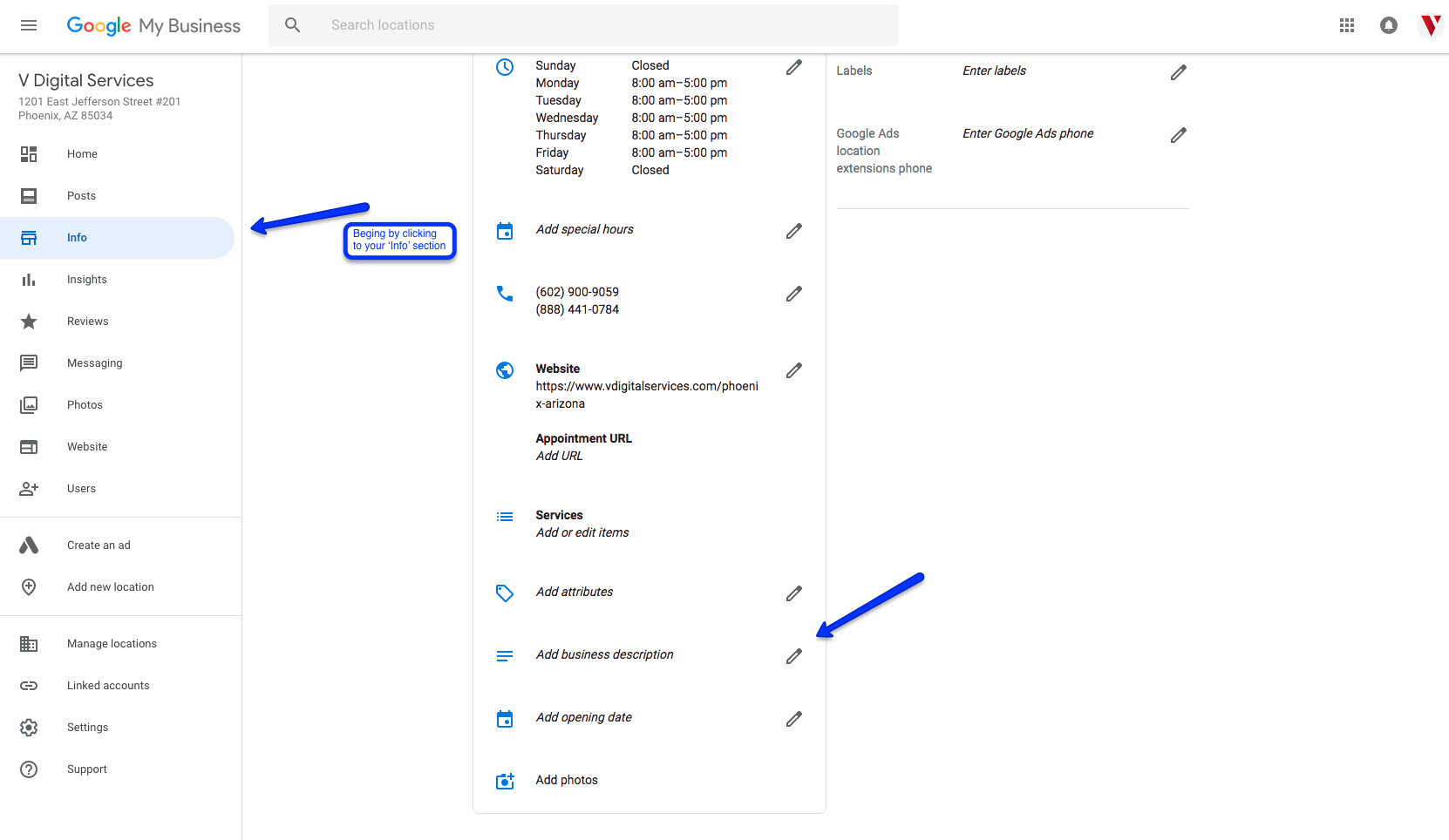Click the Enter Google Ads phone field
Viewport: 1449px width, 840px height.
point(1028,133)
